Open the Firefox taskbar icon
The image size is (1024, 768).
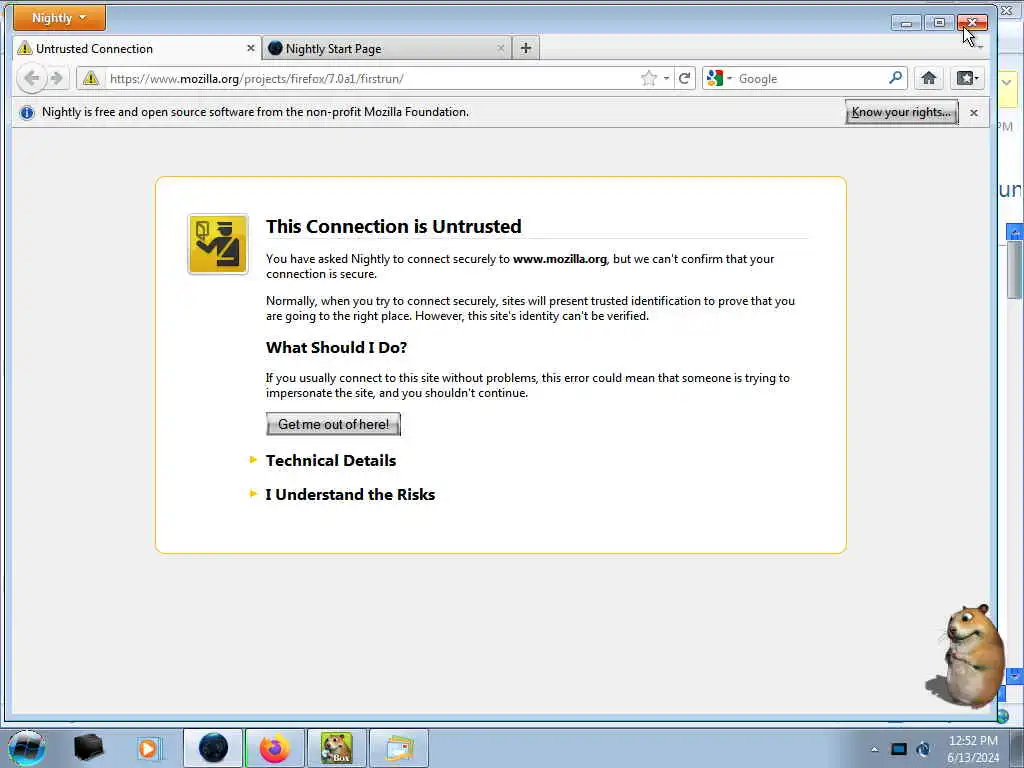tap(274, 748)
